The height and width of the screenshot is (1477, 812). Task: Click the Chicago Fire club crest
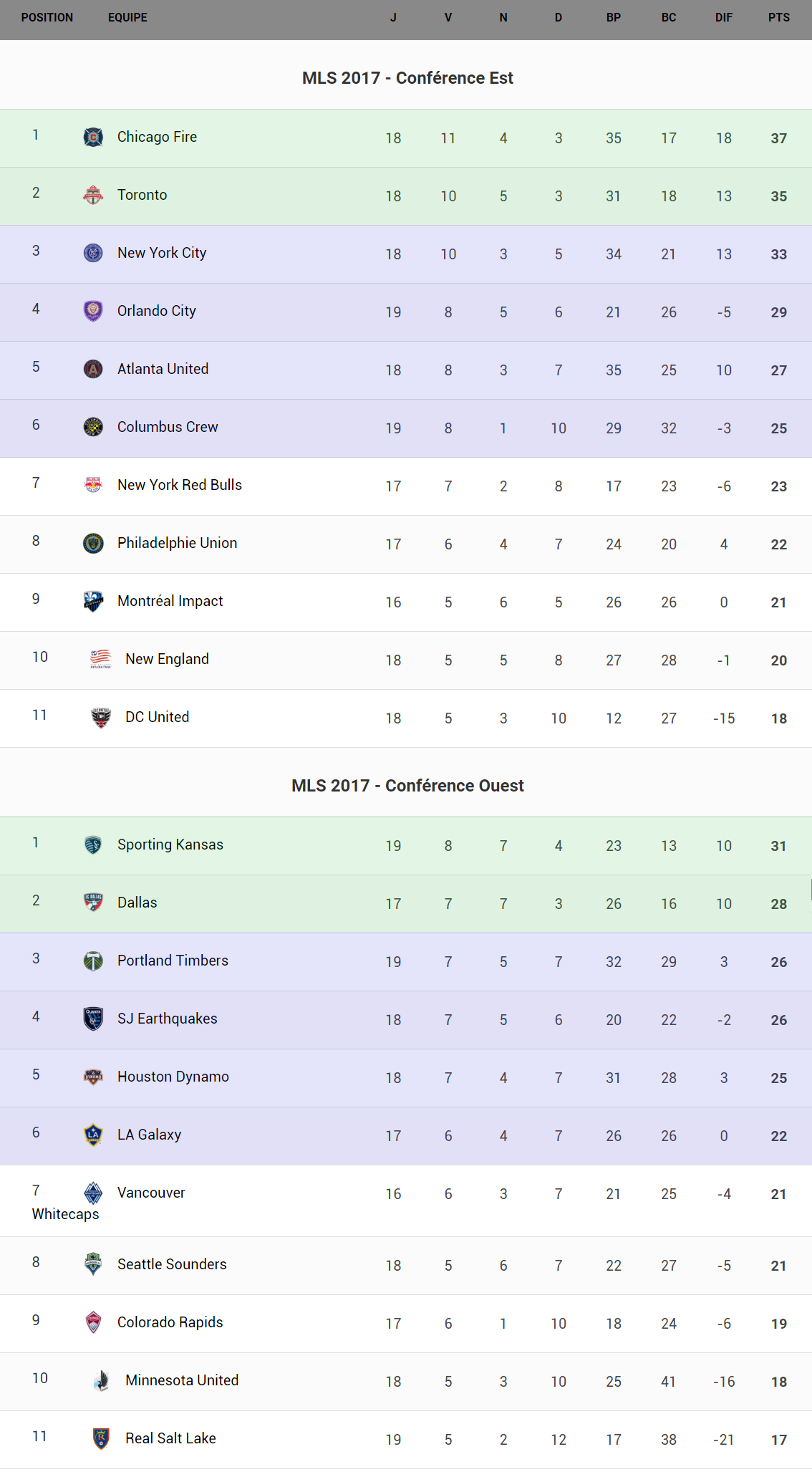(93, 137)
